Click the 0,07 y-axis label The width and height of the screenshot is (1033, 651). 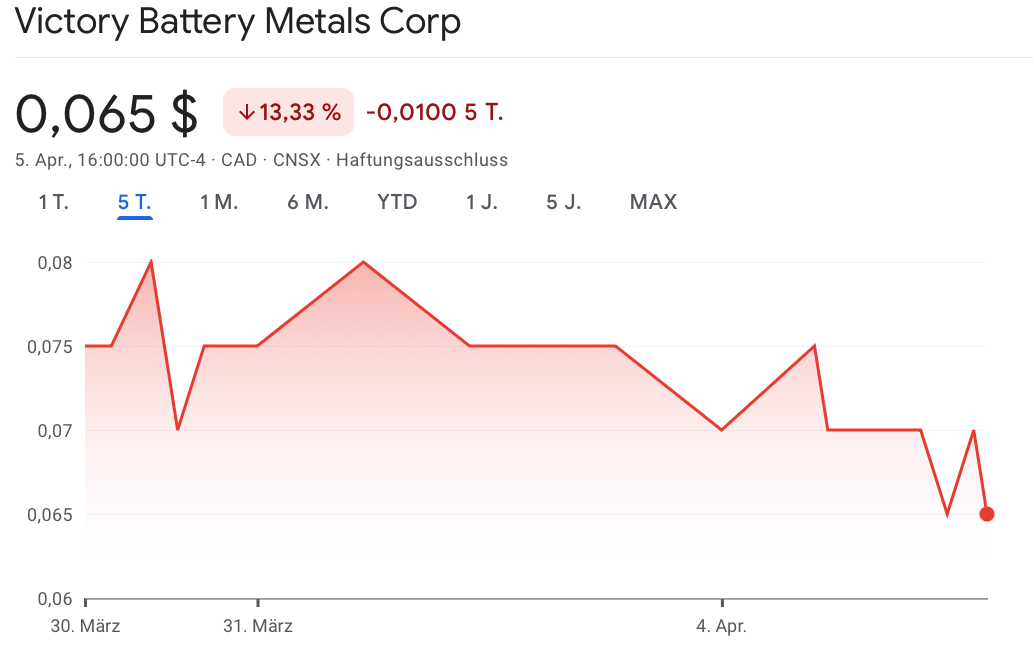pyautogui.click(x=54, y=431)
